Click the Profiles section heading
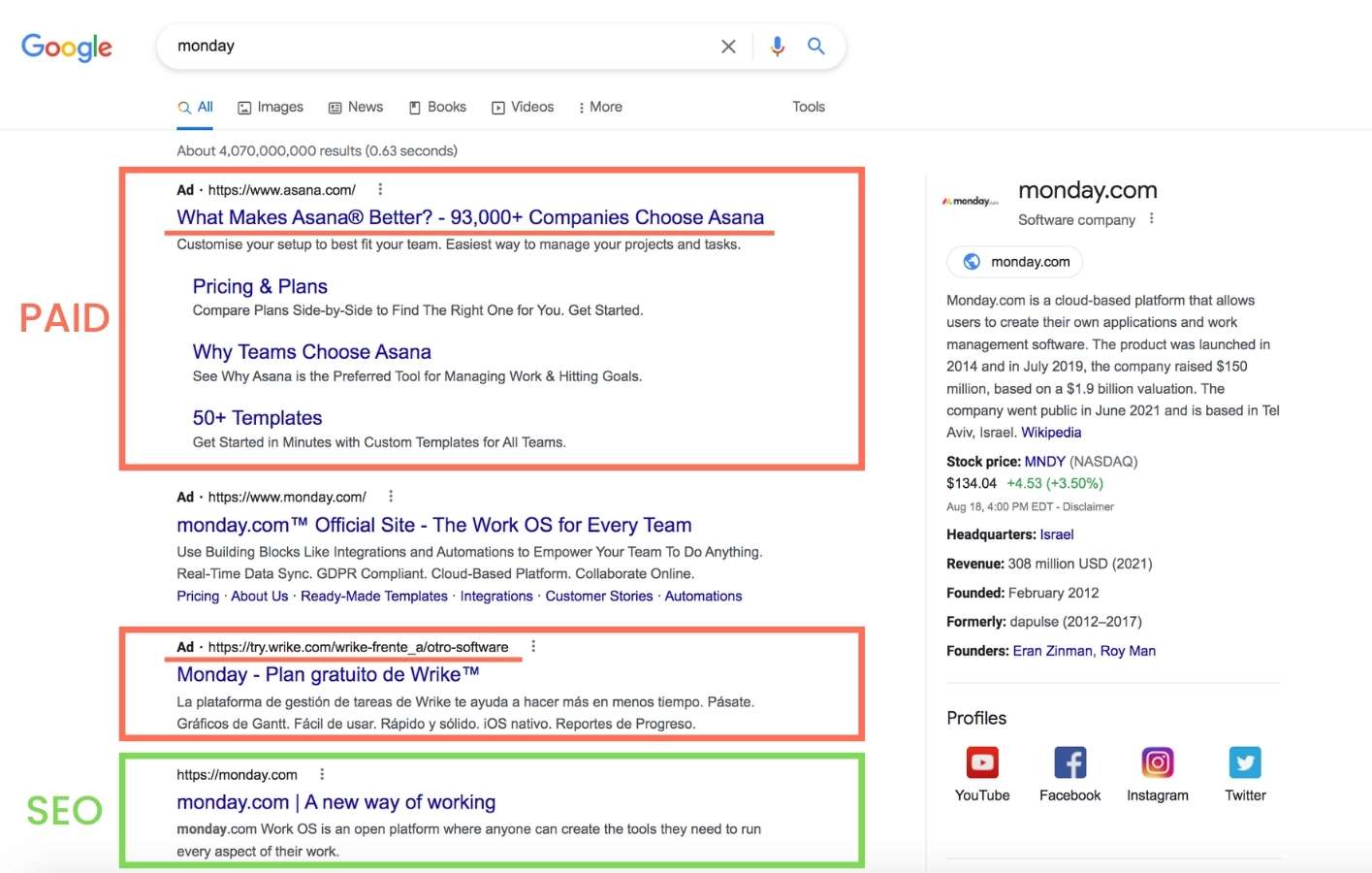Viewport: 1372px width, 873px height. click(x=976, y=718)
